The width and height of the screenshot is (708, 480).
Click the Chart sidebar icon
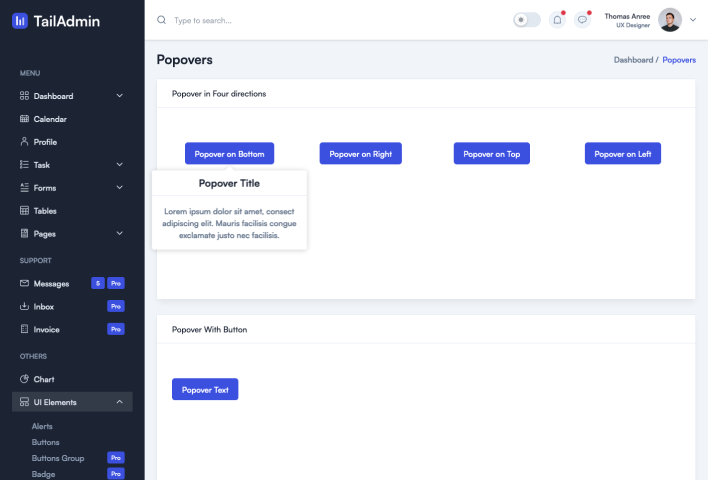pos(24,380)
